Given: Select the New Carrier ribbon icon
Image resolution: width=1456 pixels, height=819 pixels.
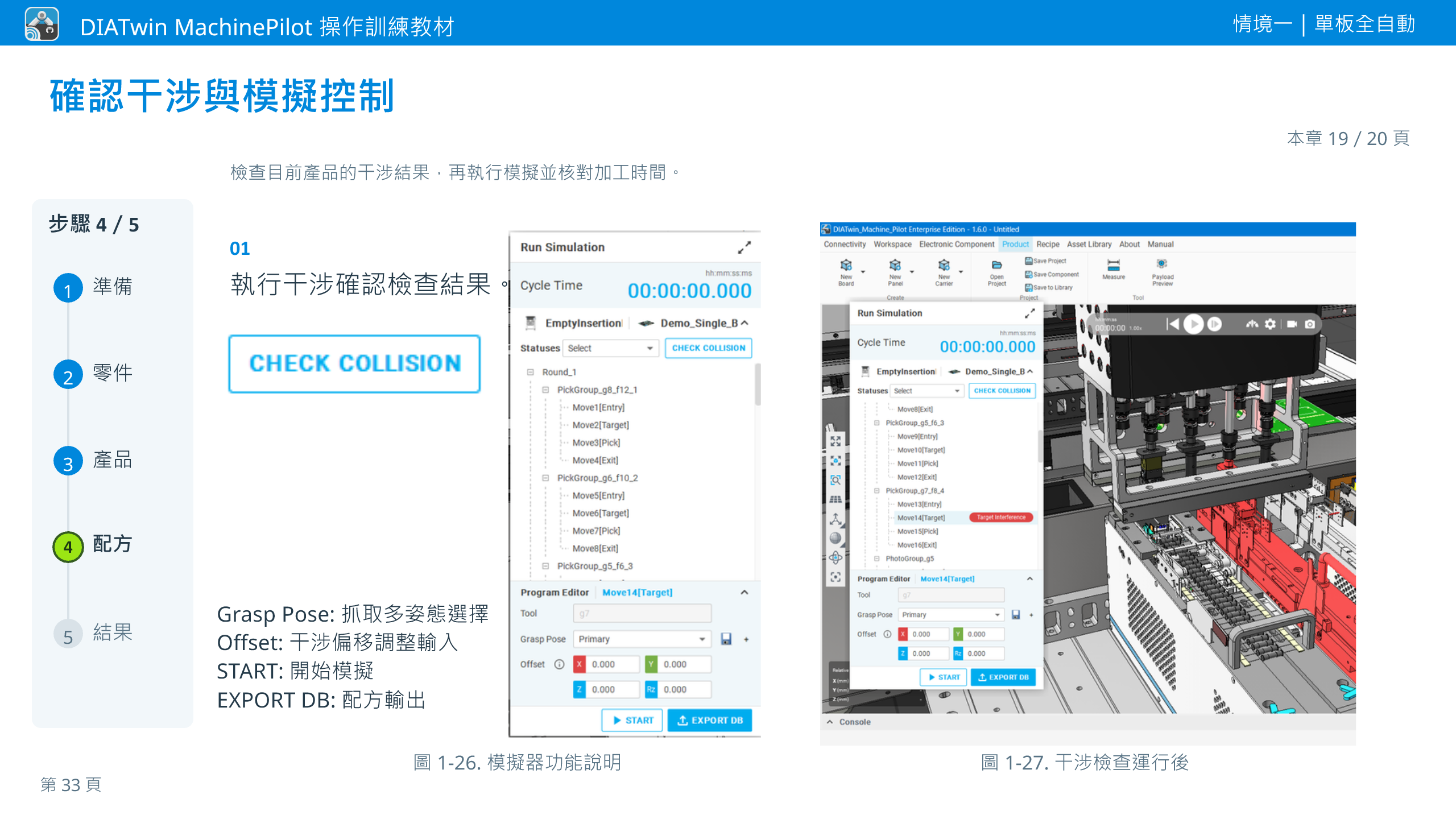Looking at the screenshot, I should click(x=944, y=265).
